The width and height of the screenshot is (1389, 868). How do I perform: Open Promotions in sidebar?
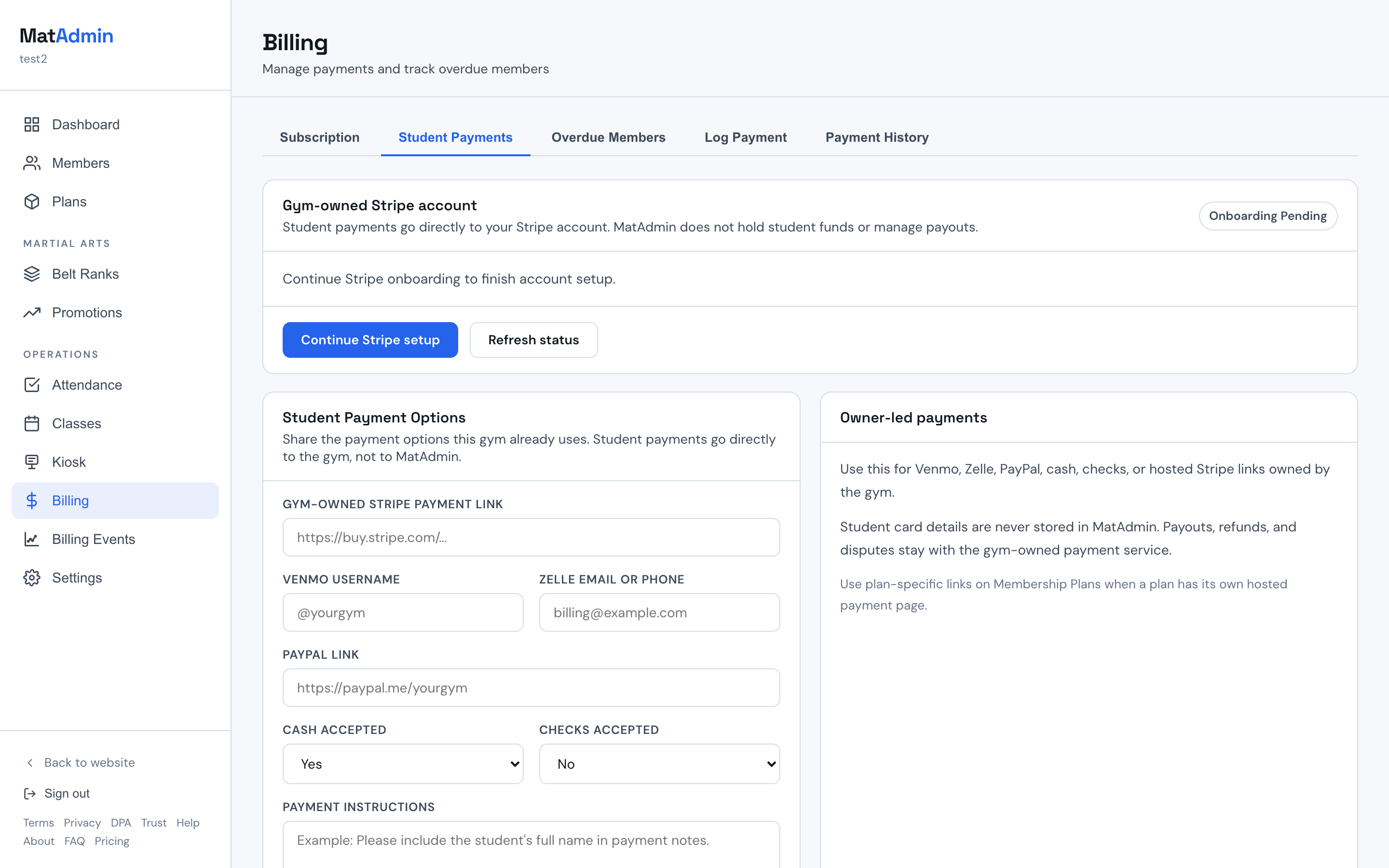pyautogui.click(x=115, y=312)
